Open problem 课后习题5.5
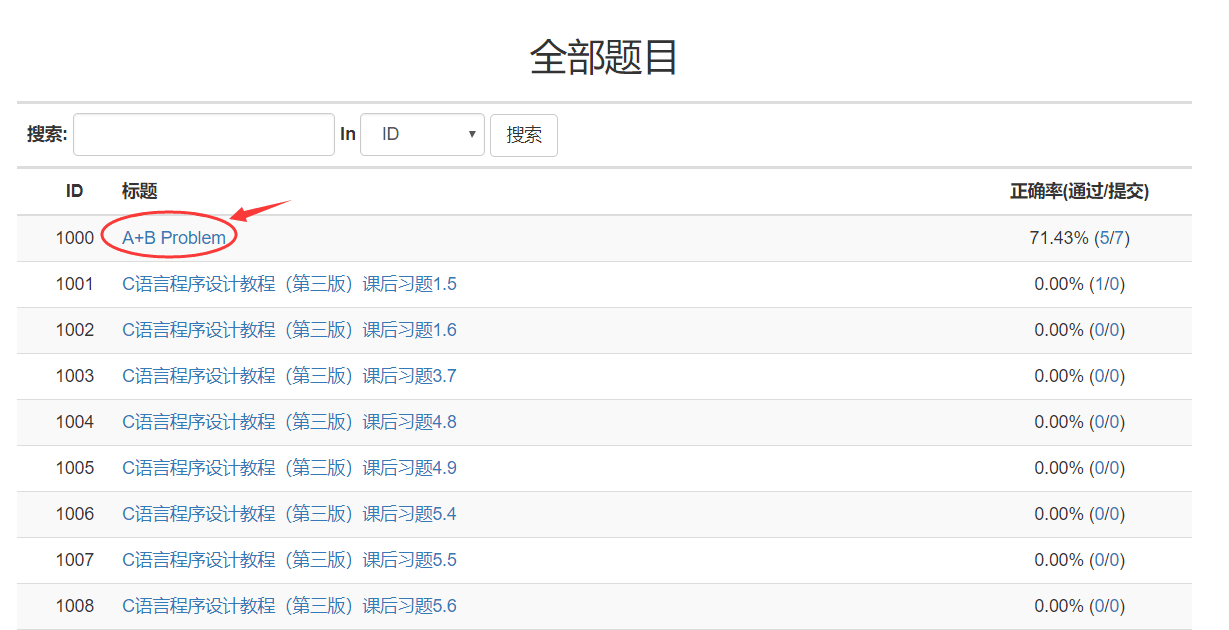This screenshot has width=1229, height=630. tap(289, 560)
